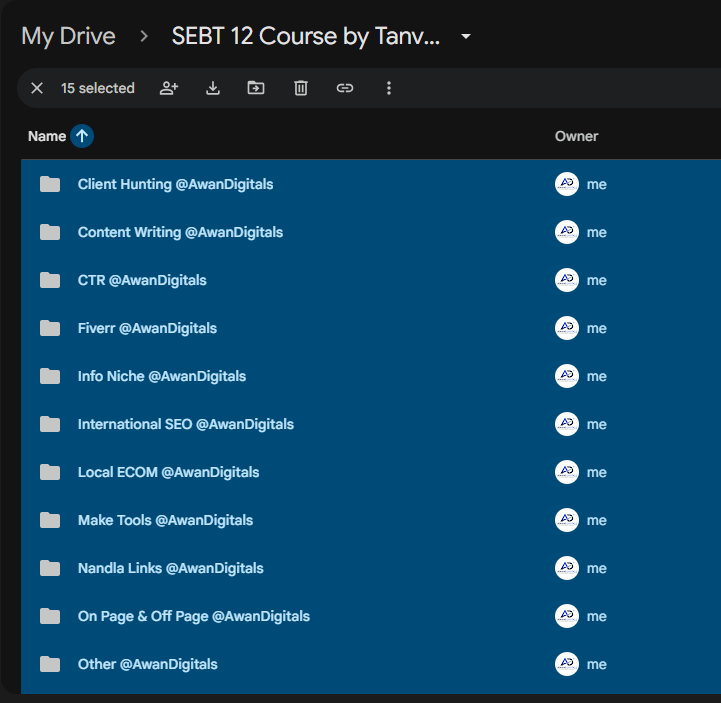Click owner avatar in Nandla Links row

click(566, 568)
